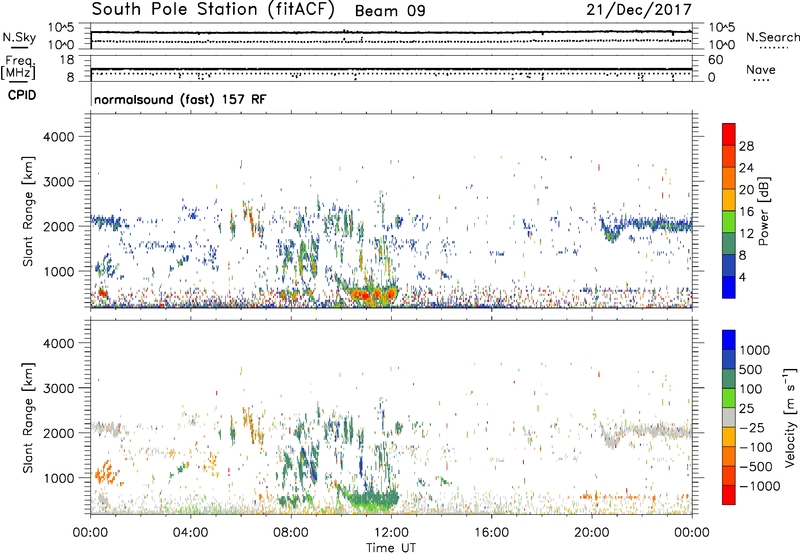The height and width of the screenshot is (554, 800).
Task: Click the "1000" range tick of the Power panel
Action: click(58, 271)
